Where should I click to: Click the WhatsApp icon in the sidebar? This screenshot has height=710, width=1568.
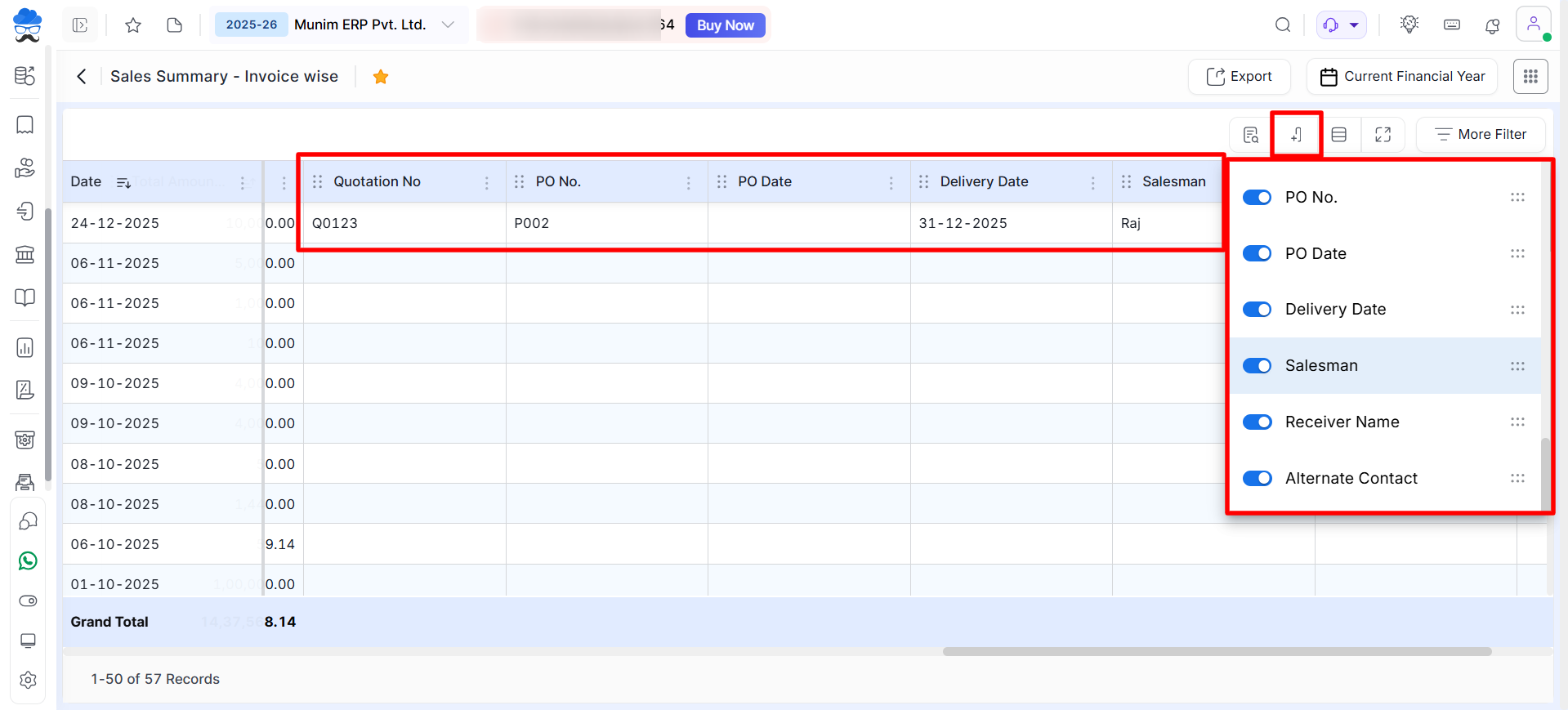[28, 560]
